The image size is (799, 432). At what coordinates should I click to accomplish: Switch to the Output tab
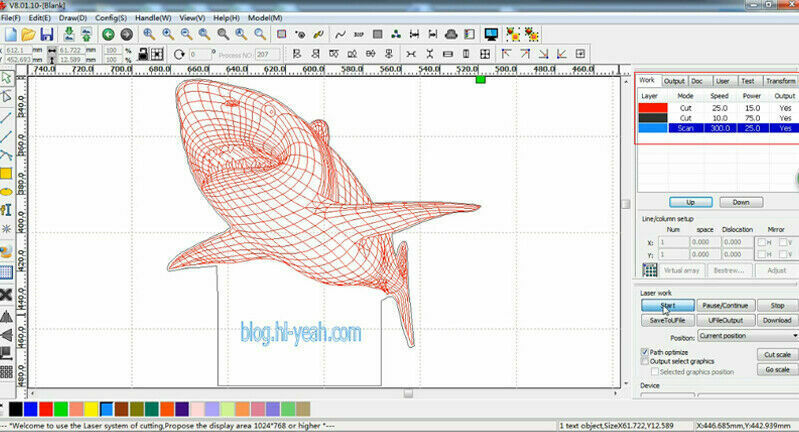click(674, 81)
